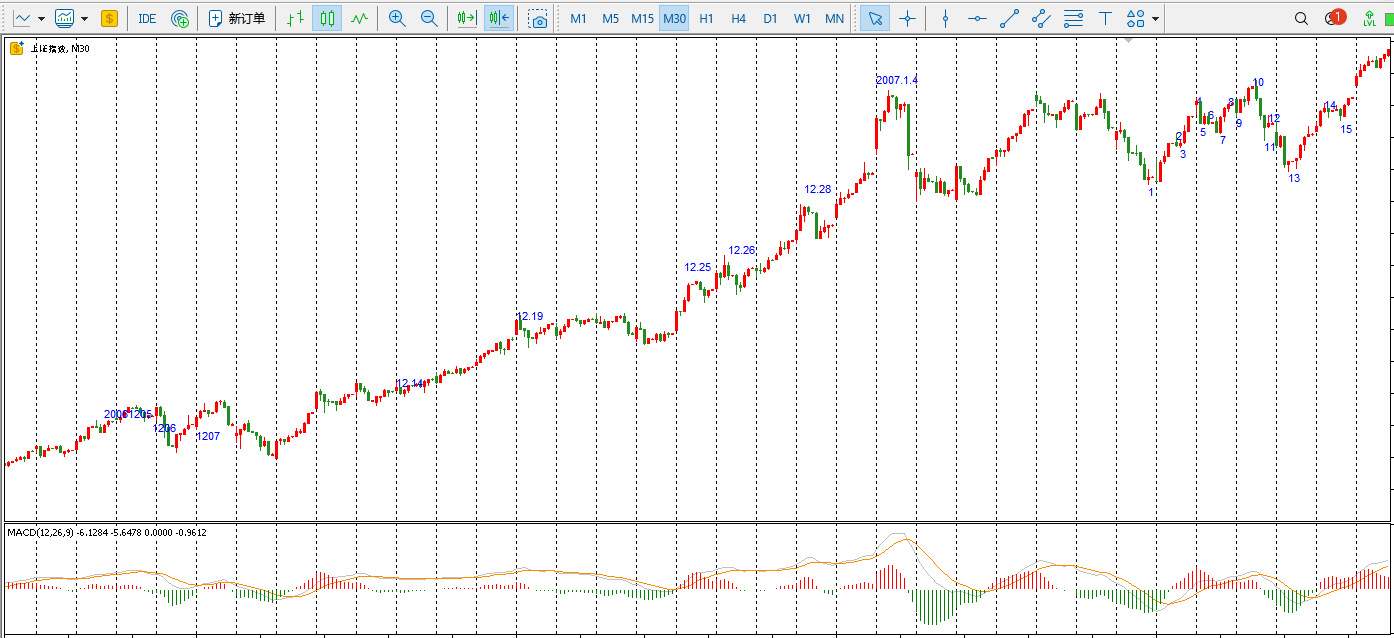Select the horizontal line drawing tool

[977, 18]
